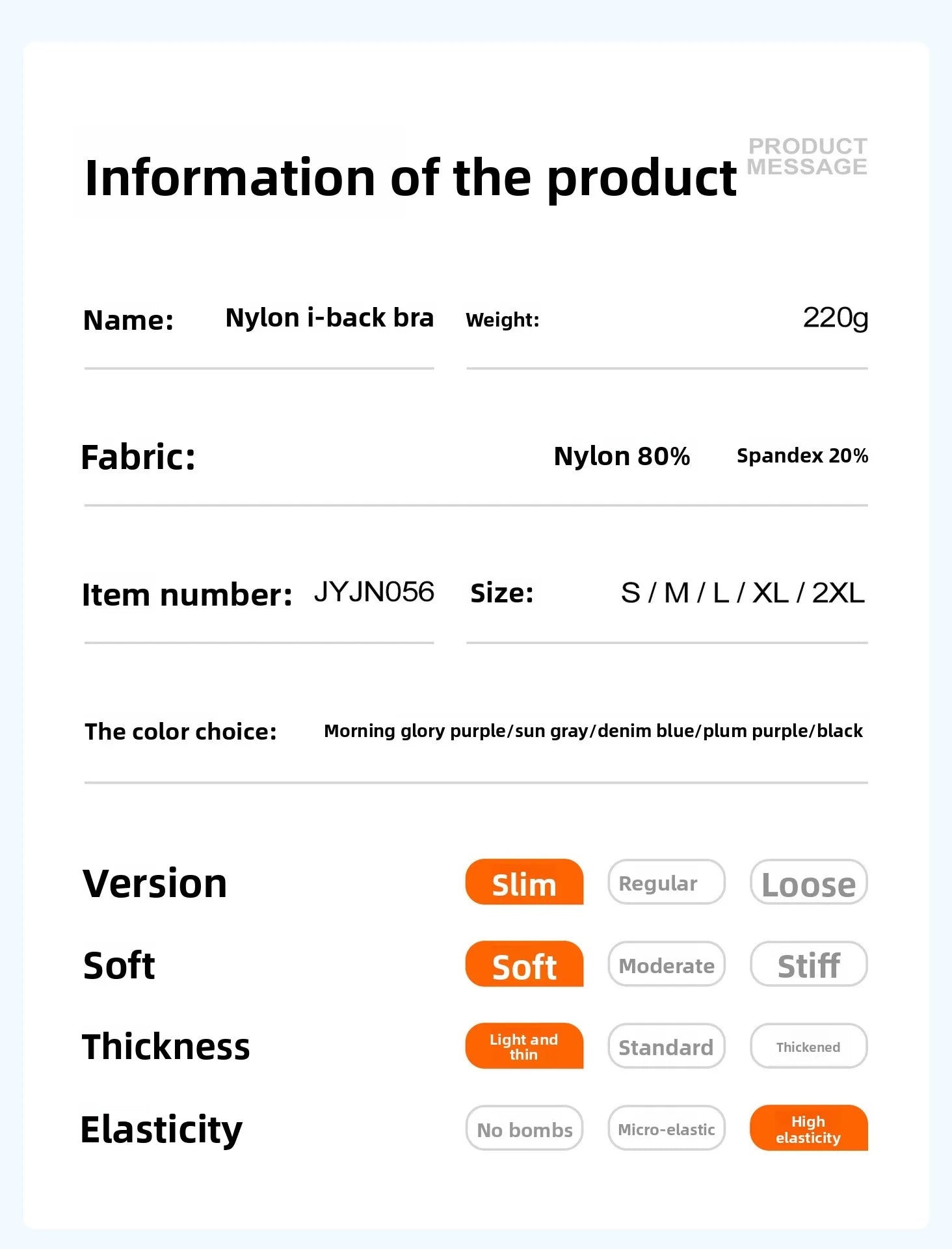The width and height of the screenshot is (952, 1249).
Task: Click the Spandex 20% text
Action: click(x=802, y=455)
